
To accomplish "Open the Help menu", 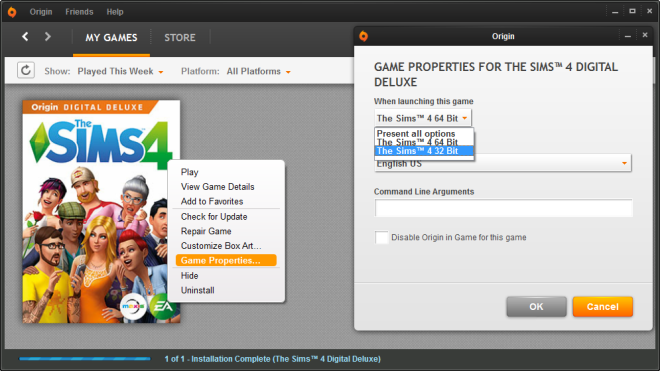I will click(115, 12).
